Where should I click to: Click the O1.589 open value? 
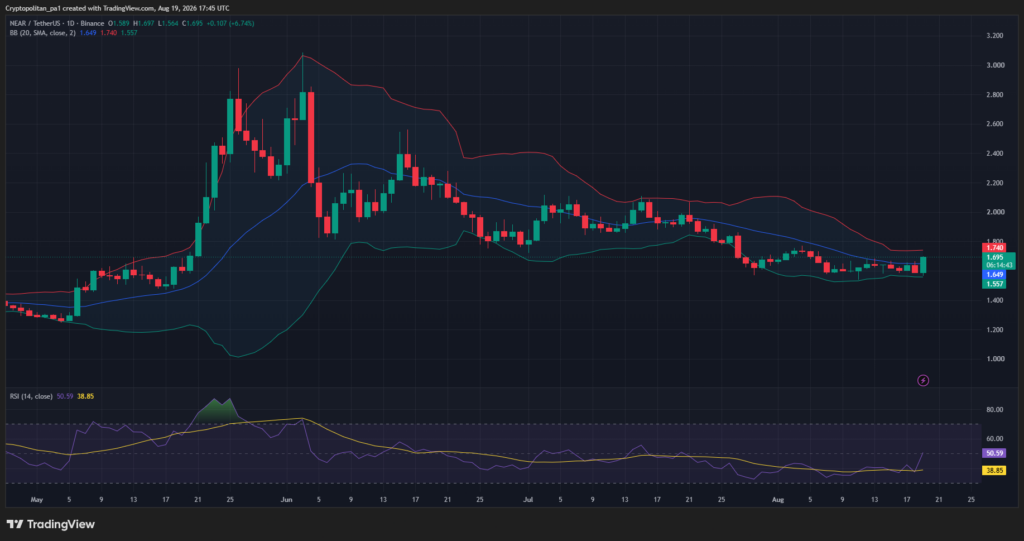tap(120, 24)
